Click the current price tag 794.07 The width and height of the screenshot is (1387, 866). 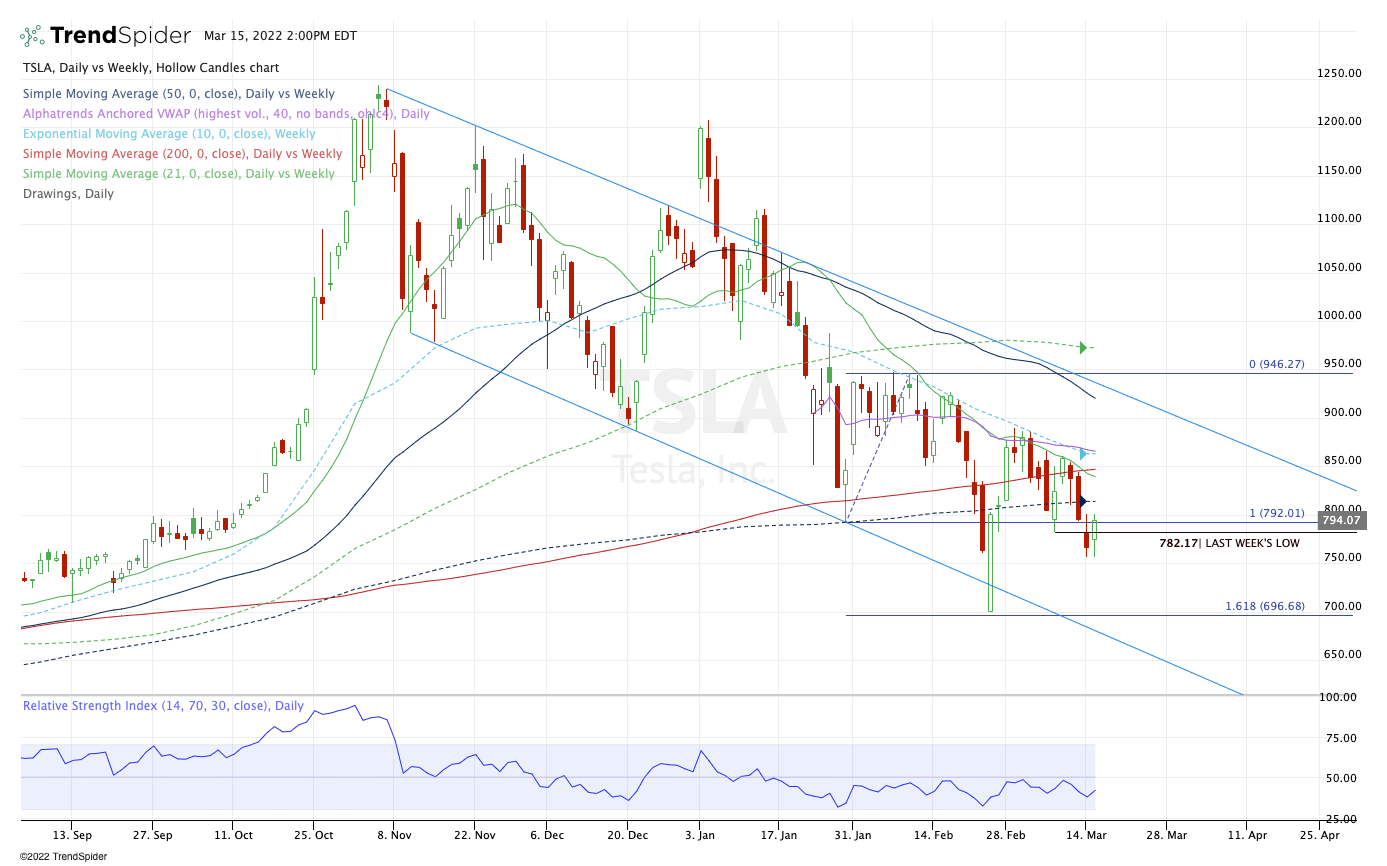tap(1342, 520)
